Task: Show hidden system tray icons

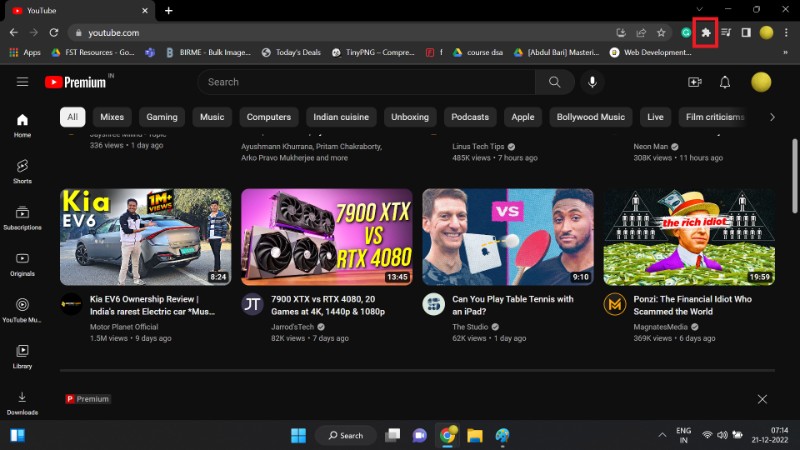Action: [x=661, y=435]
